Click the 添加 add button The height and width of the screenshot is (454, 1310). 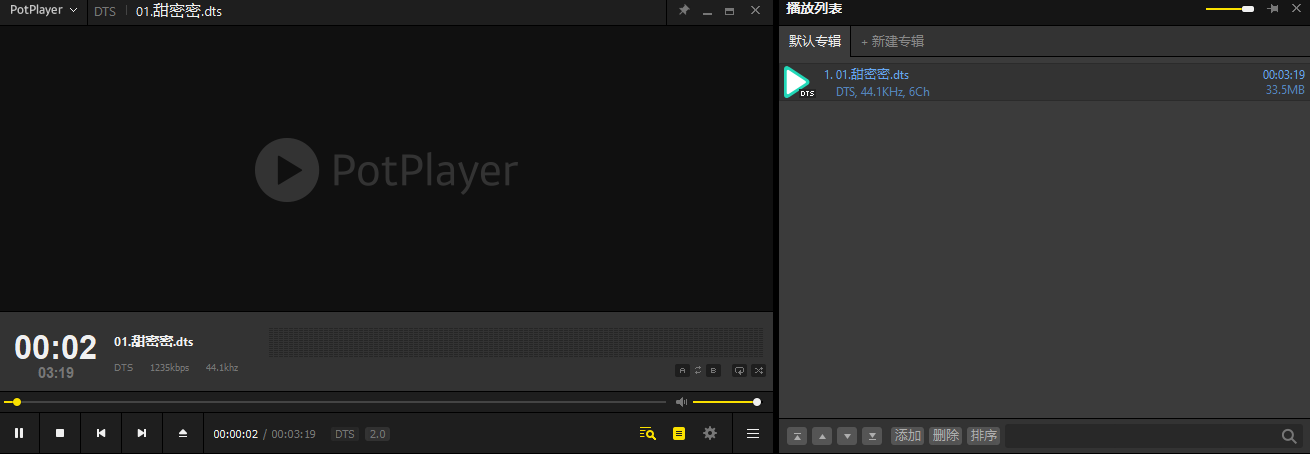[x=908, y=436]
